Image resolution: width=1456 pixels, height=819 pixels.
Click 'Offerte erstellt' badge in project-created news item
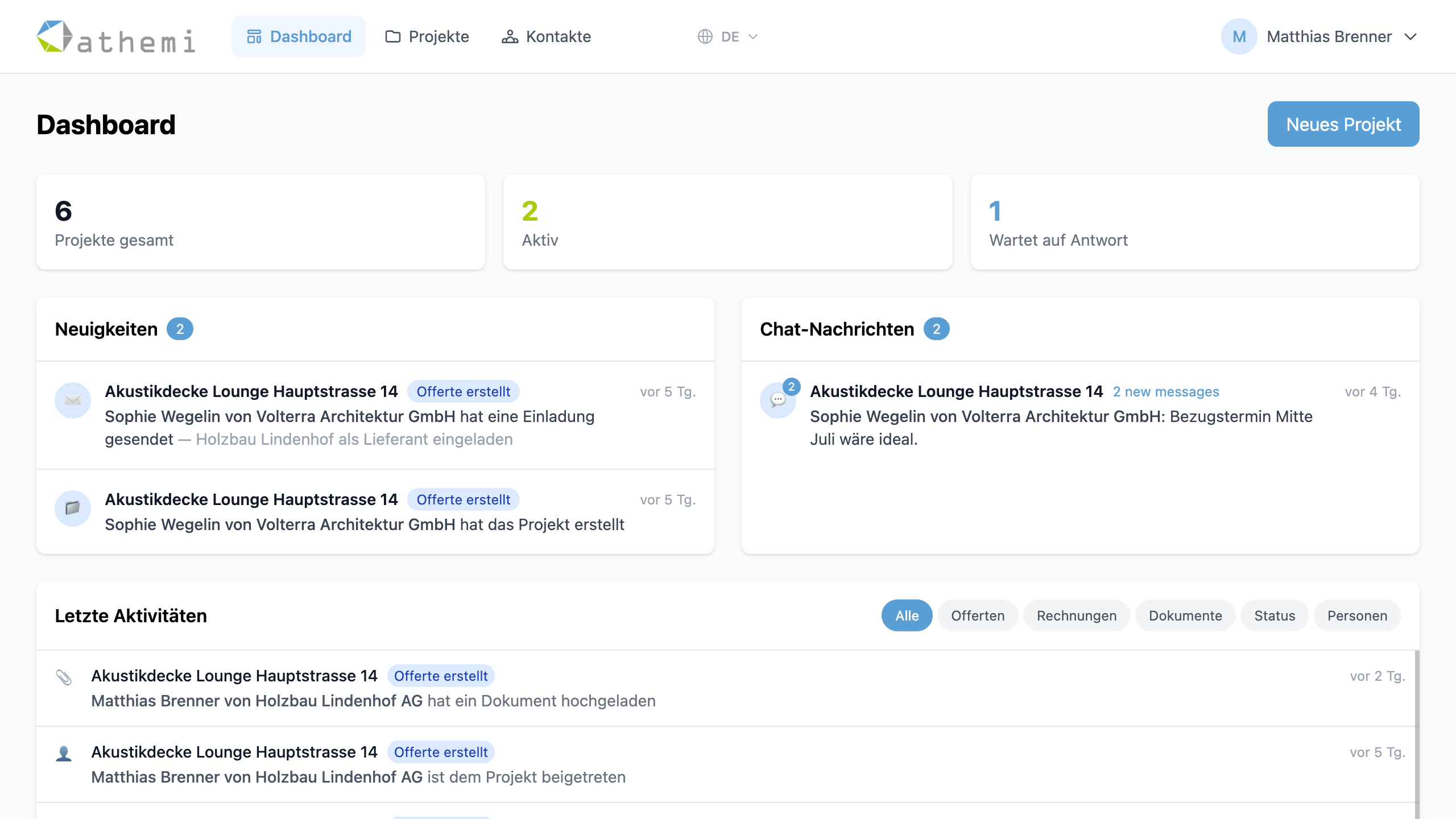tap(463, 499)
